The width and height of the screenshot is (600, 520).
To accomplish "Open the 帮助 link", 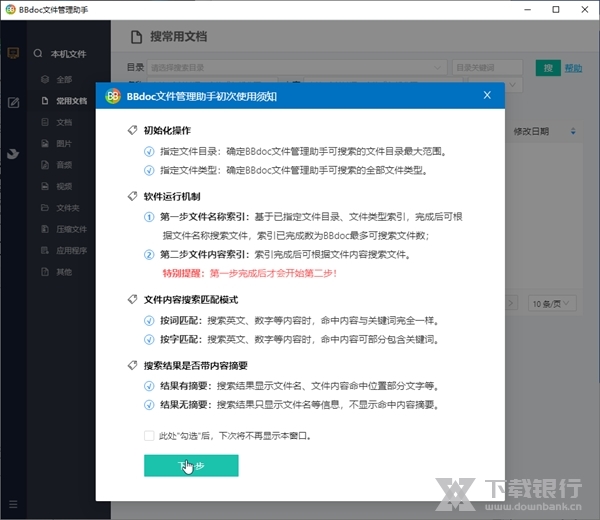I will click(573, 68).
